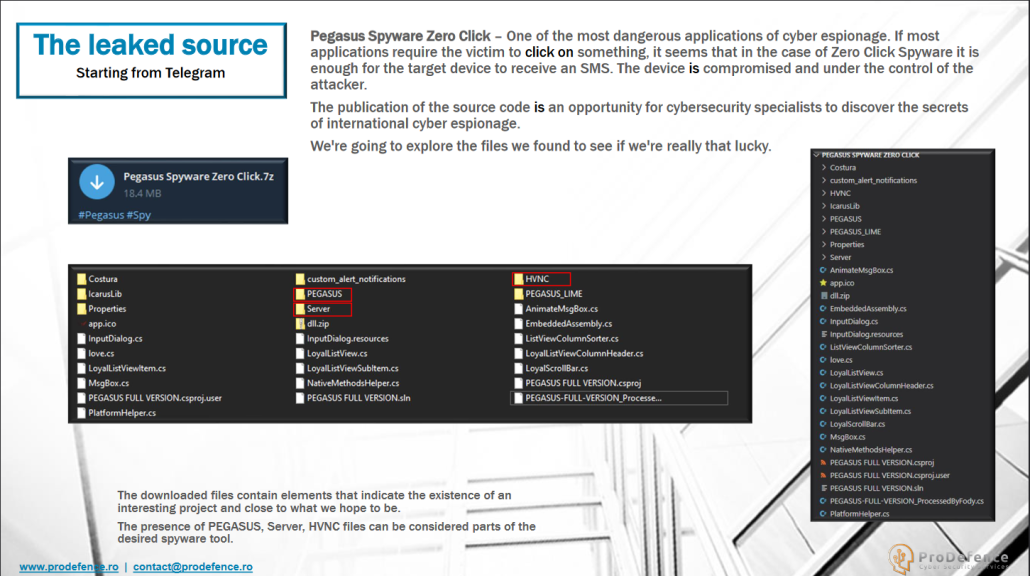The height and width of the screenshot is (576, 1030).
Task: Click the C# icon beside MsgBox.cs in tree
Action: coord(823,437)
